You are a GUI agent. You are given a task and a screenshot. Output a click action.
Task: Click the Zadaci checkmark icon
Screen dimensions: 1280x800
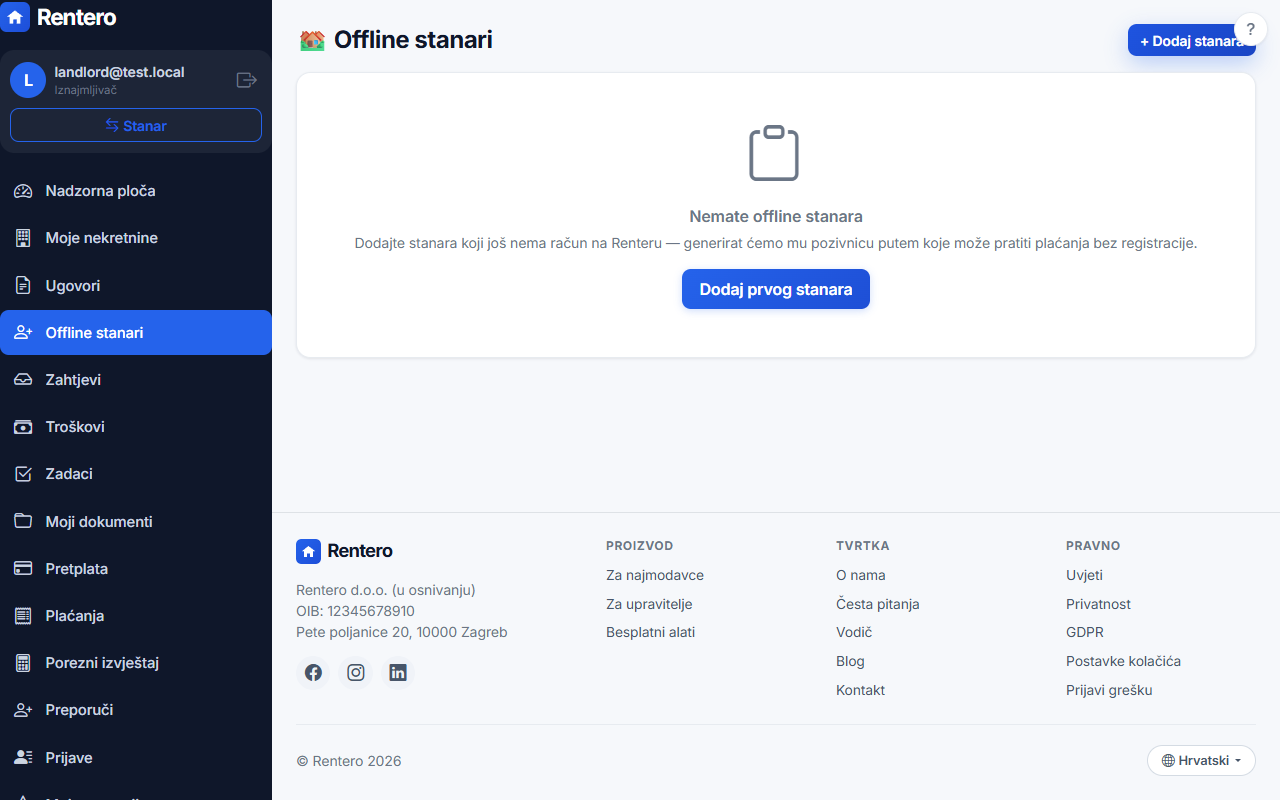[x=23, y=474]
